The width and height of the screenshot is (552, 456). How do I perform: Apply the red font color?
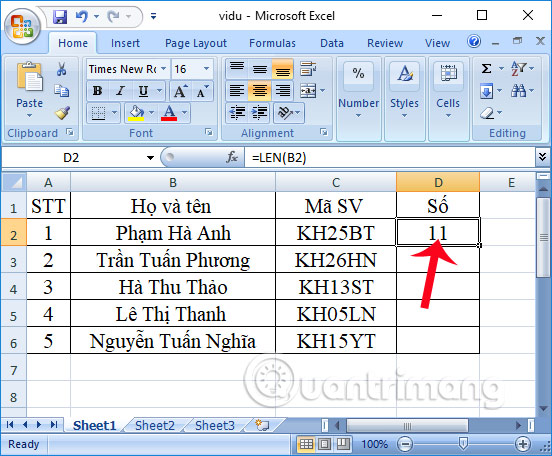point(169,113)
